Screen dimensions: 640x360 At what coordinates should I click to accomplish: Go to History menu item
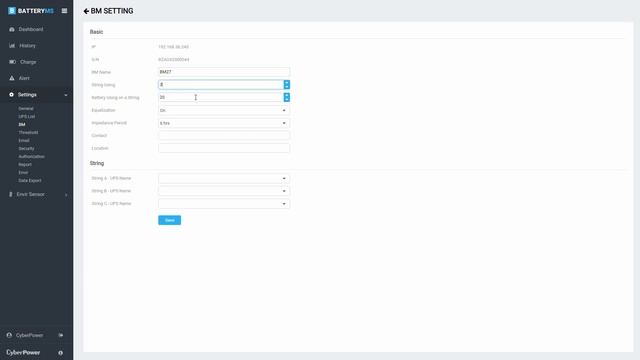[27, 46]
